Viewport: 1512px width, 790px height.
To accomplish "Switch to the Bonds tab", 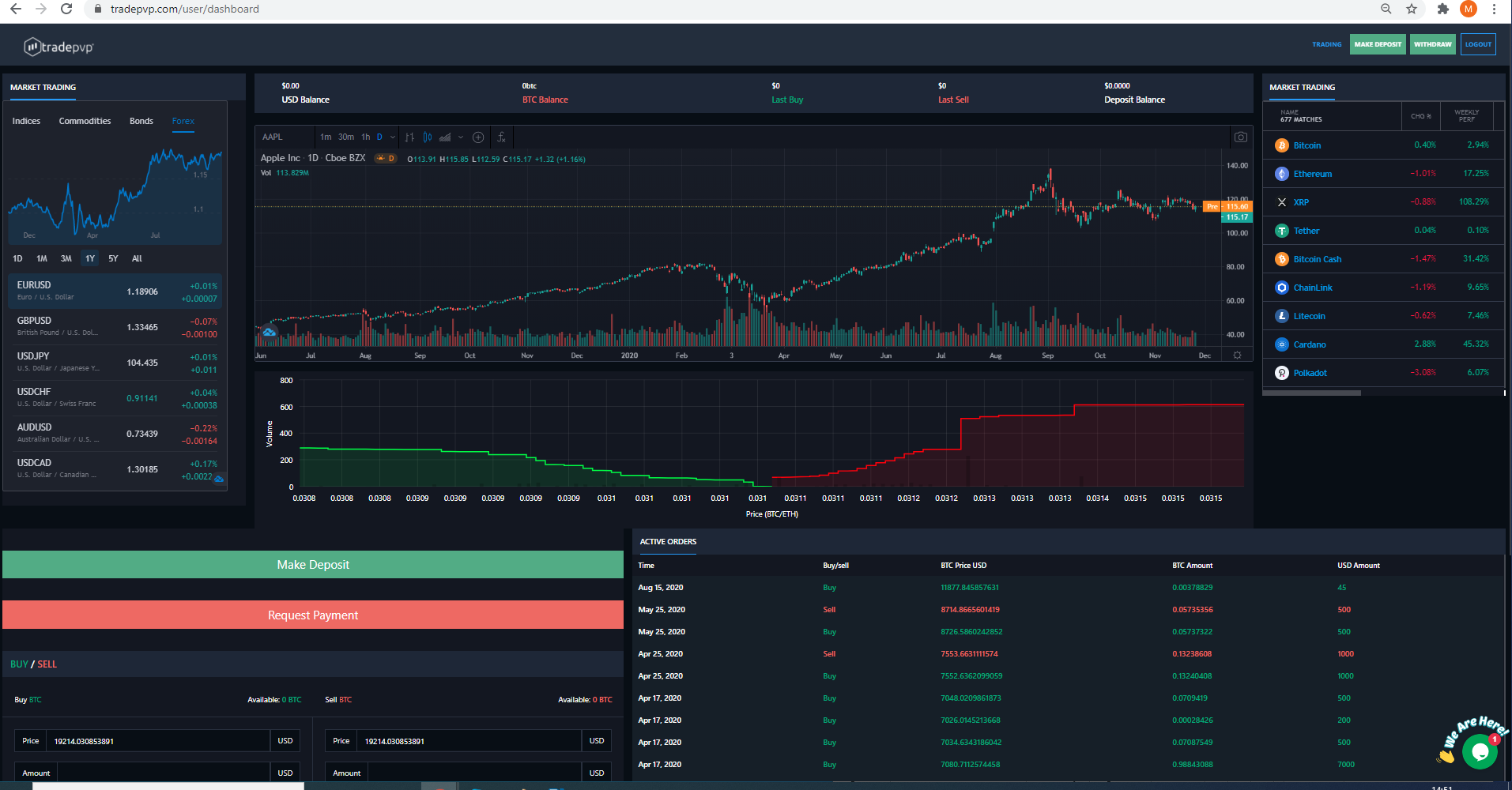I will [141, 121].
